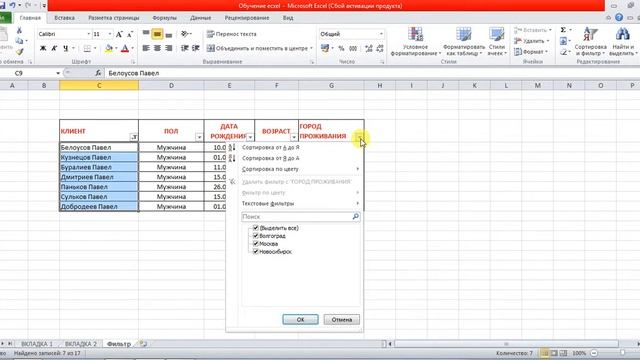The image size is (640, 360).
Task: Align text to the left
Action: [x=146, y=48]
